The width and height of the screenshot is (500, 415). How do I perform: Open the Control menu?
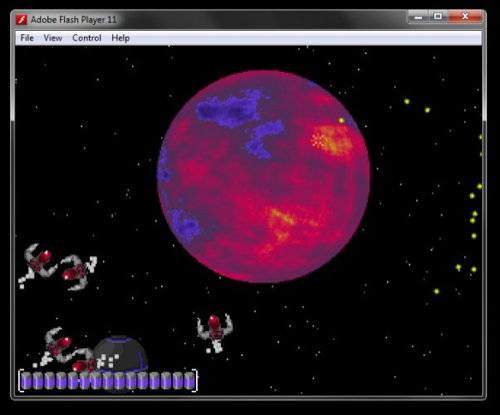point(87,38)
